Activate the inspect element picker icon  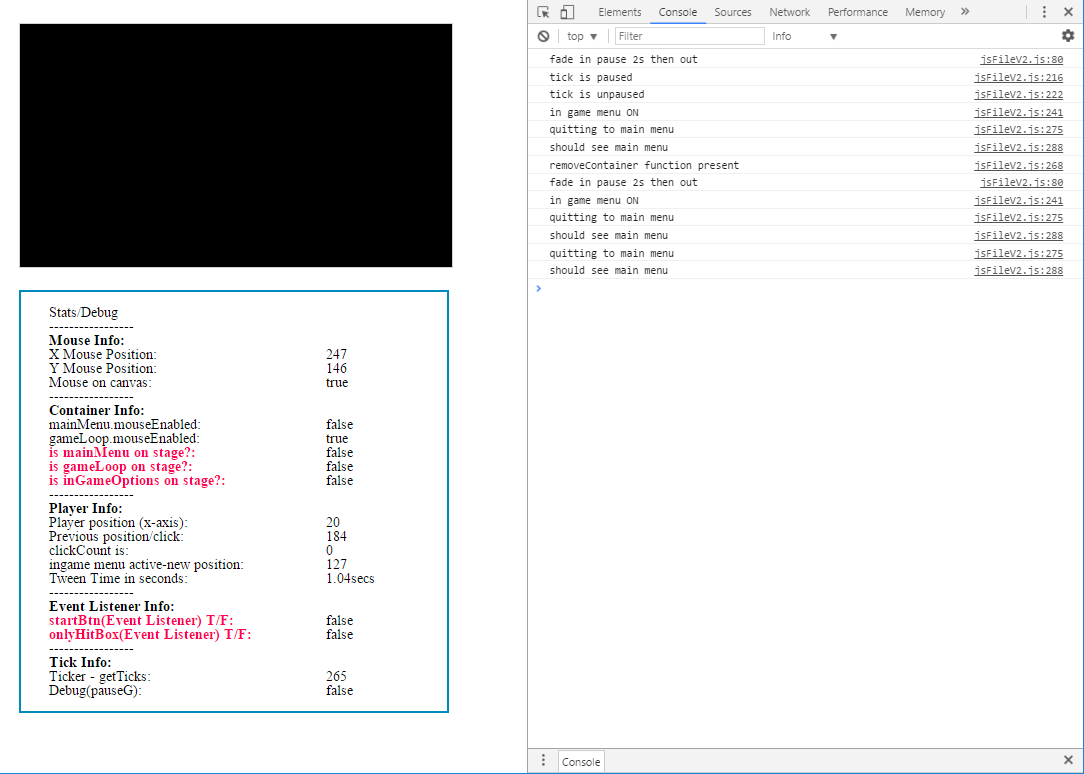[x=543, y=12]
